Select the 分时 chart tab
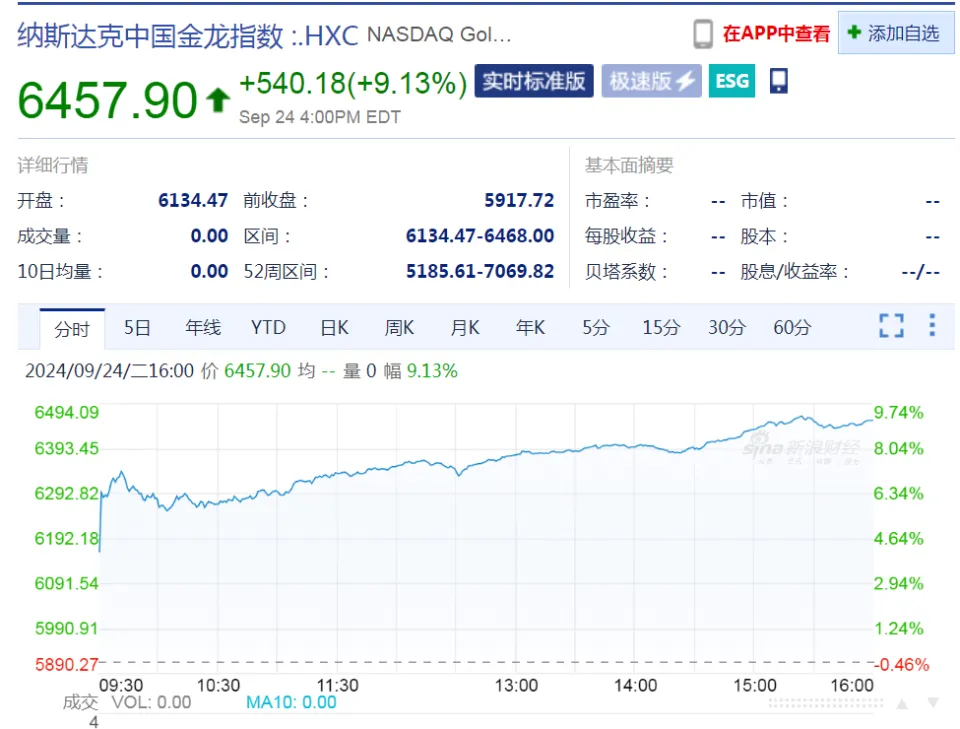 pos(72,328)
